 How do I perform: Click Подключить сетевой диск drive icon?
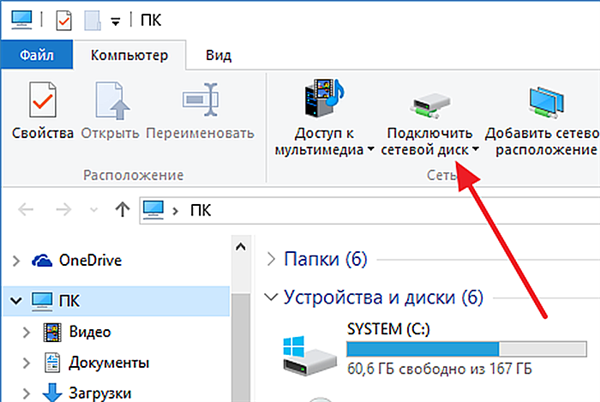(x=430, y=104)
